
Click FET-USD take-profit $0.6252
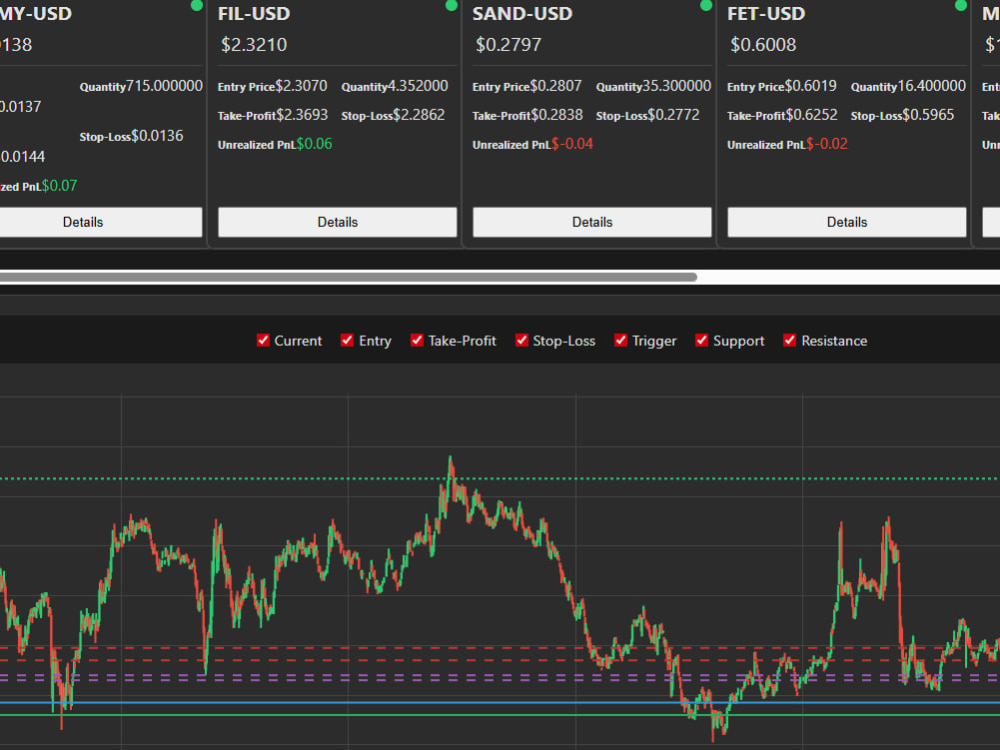pos(812,115)
